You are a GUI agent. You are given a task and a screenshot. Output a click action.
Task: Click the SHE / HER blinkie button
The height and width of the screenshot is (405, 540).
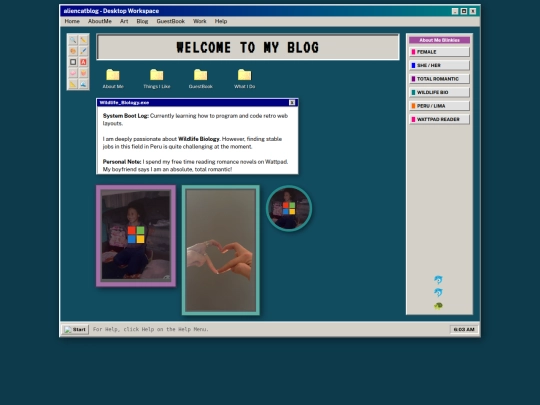tap(439, 65)
